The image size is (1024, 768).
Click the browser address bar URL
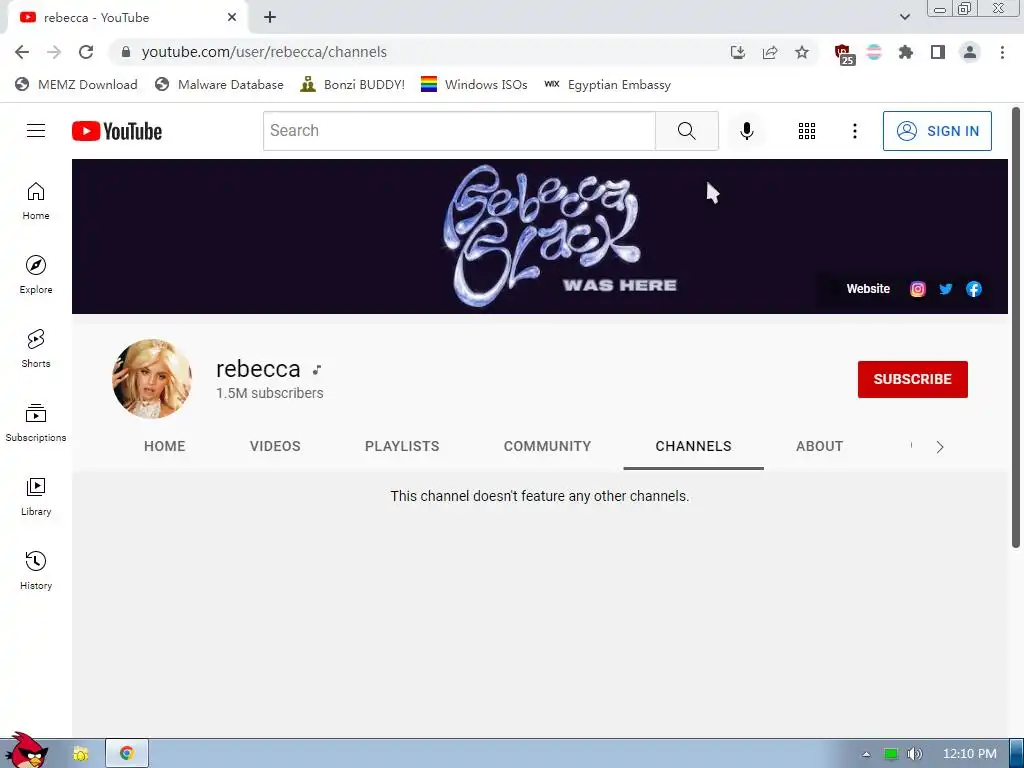pyautogui.click(x=264, y=52)
